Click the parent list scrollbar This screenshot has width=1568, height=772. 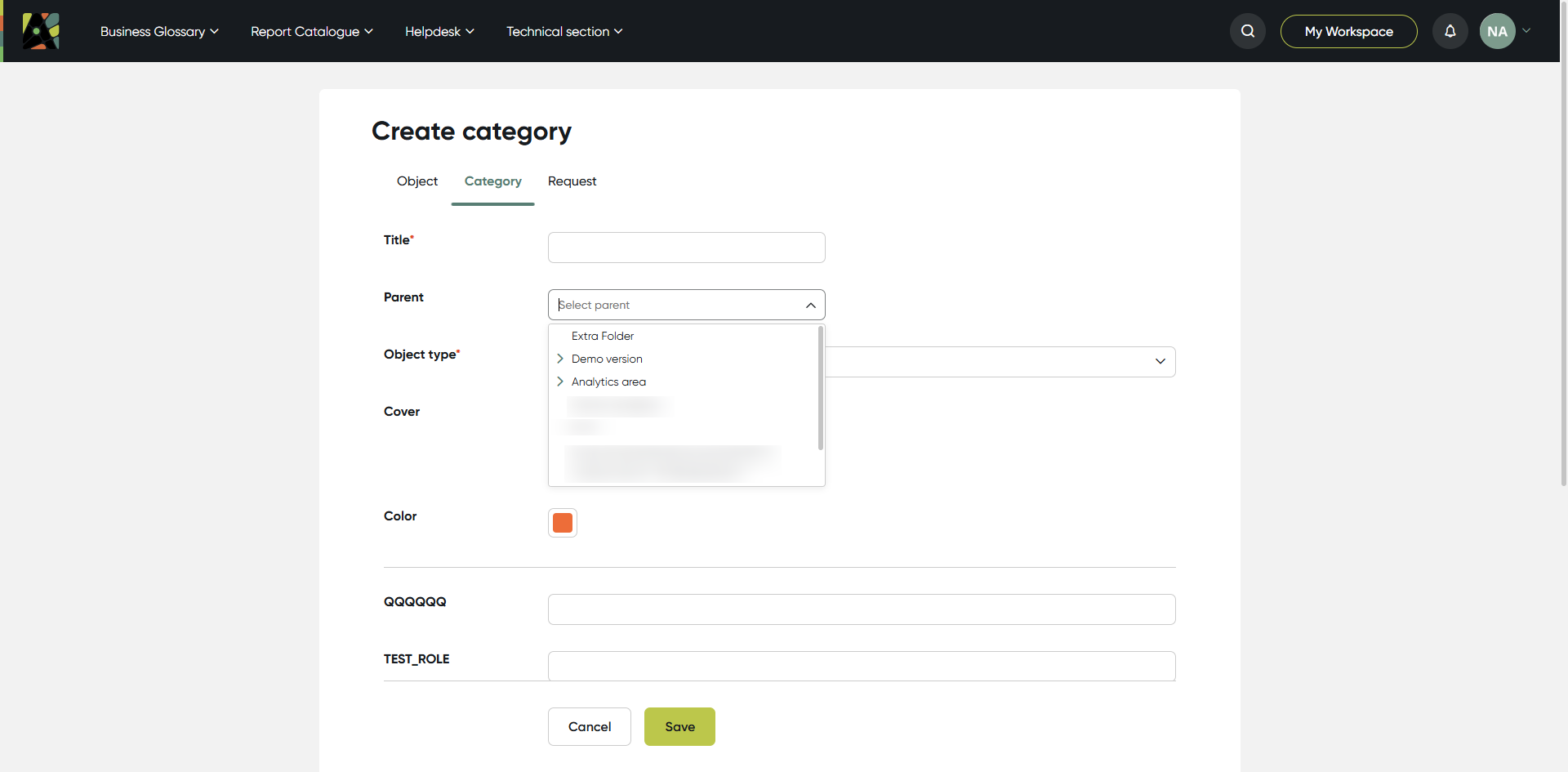pyautogui.click(x=820, y=388)
